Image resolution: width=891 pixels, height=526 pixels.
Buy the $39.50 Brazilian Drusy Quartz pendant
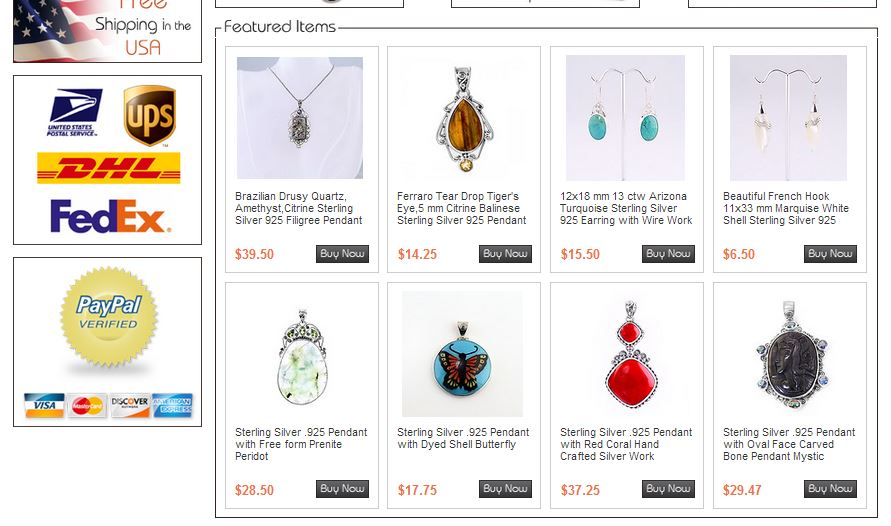(342, 254)
